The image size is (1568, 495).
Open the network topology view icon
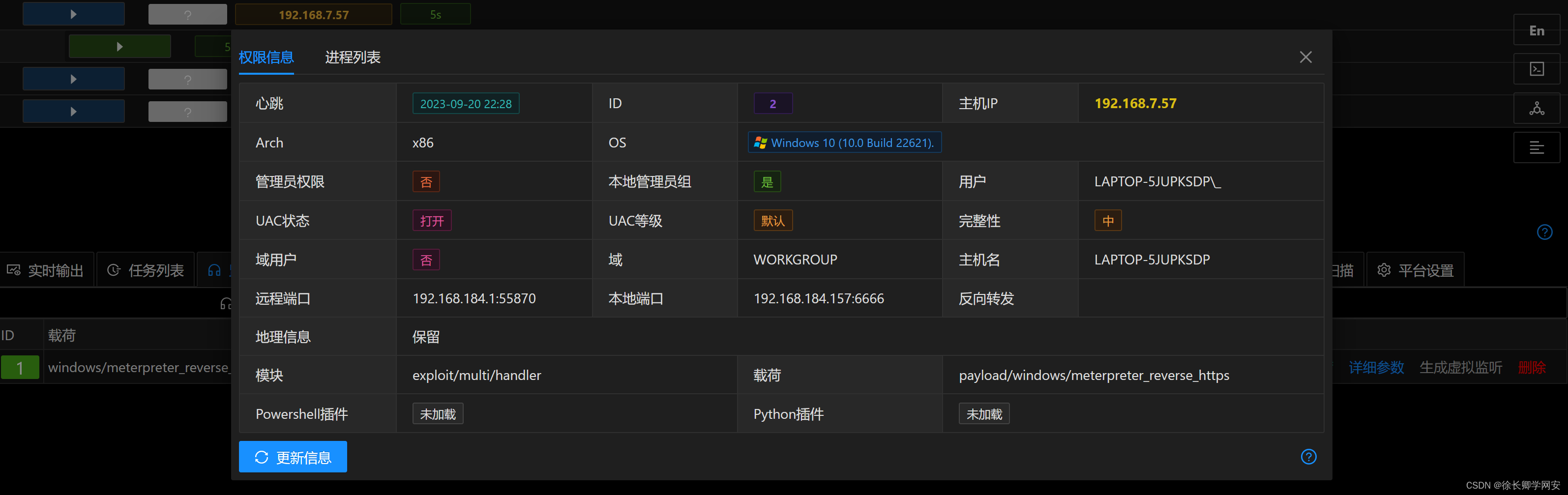coord(1537,108)
